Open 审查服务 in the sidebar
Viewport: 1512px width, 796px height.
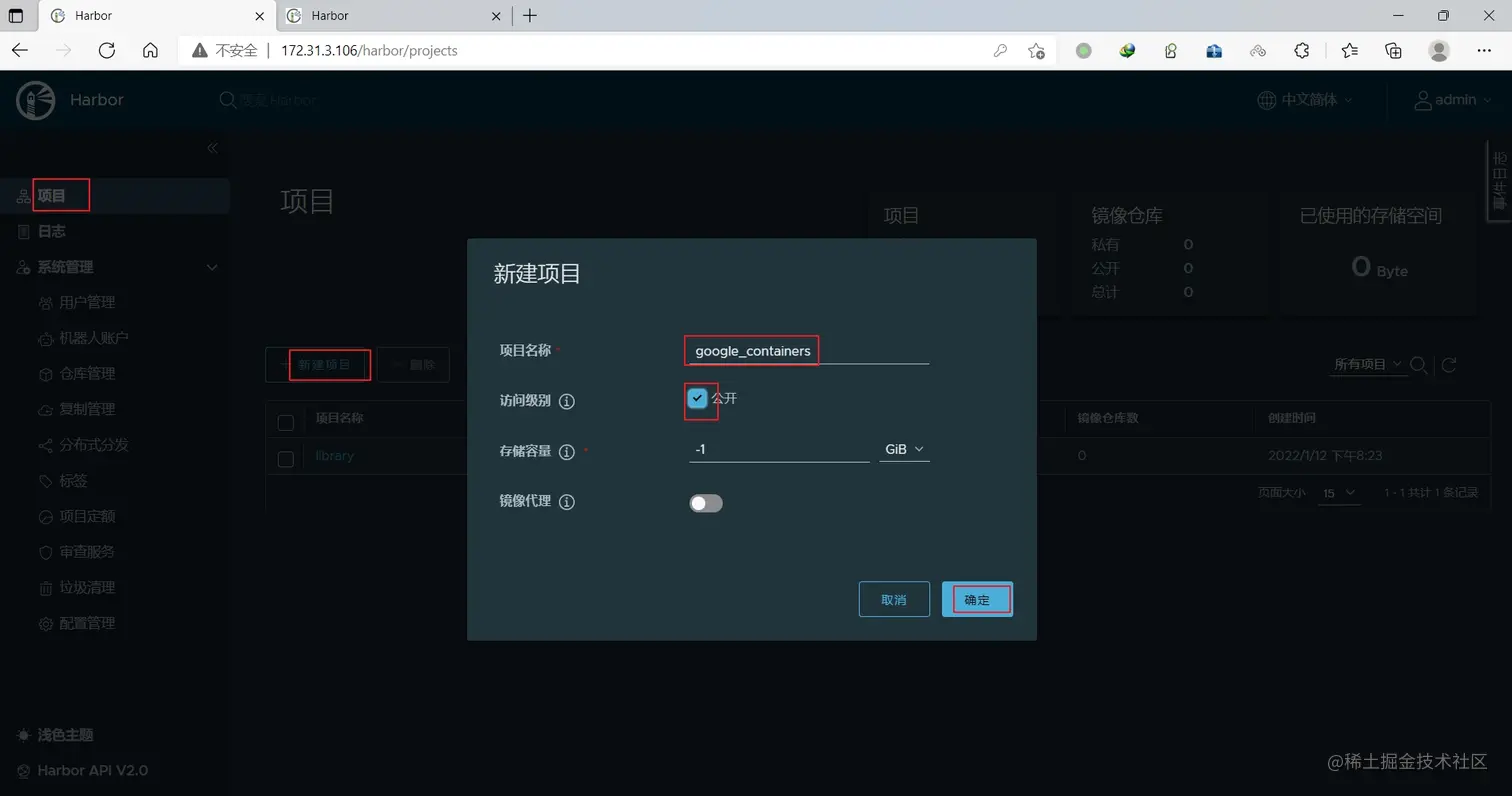point(87,552)
